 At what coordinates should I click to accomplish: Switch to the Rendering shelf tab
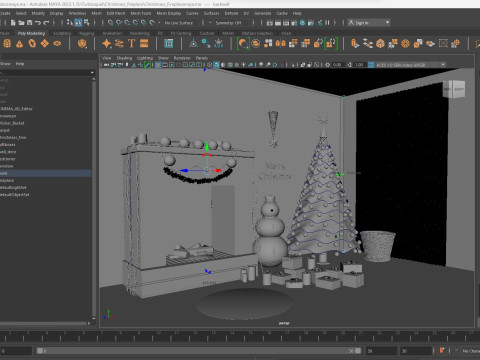pyautogui.click(x=140, y=33)
